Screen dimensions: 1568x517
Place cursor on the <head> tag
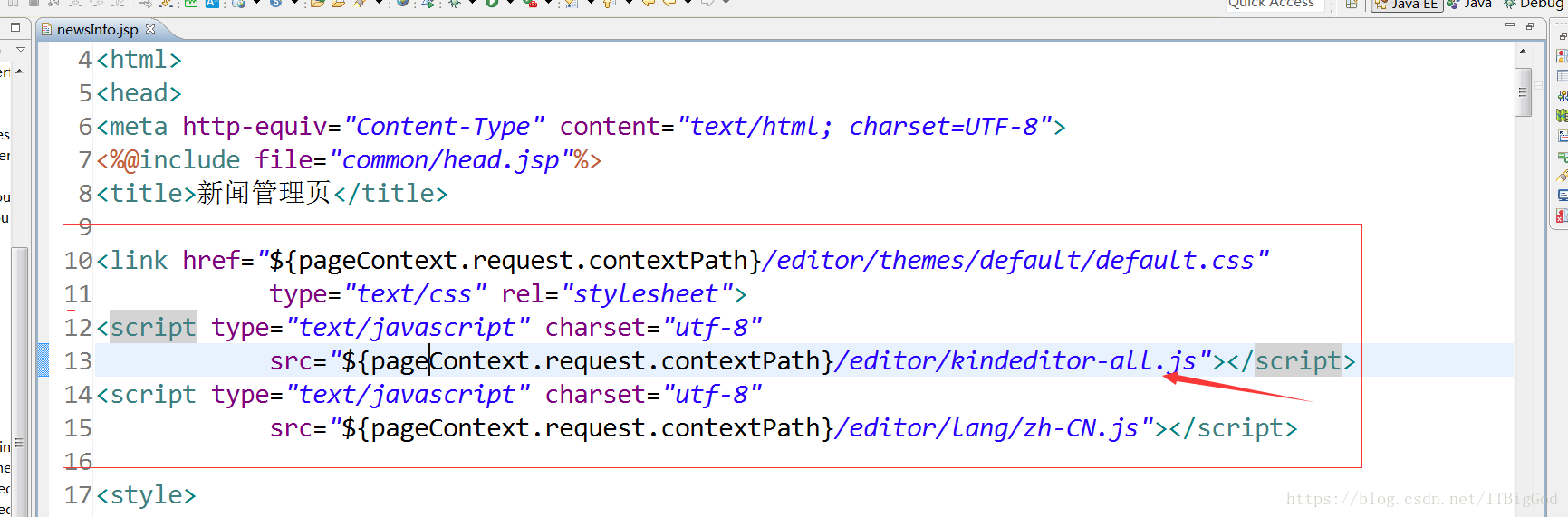139,93
